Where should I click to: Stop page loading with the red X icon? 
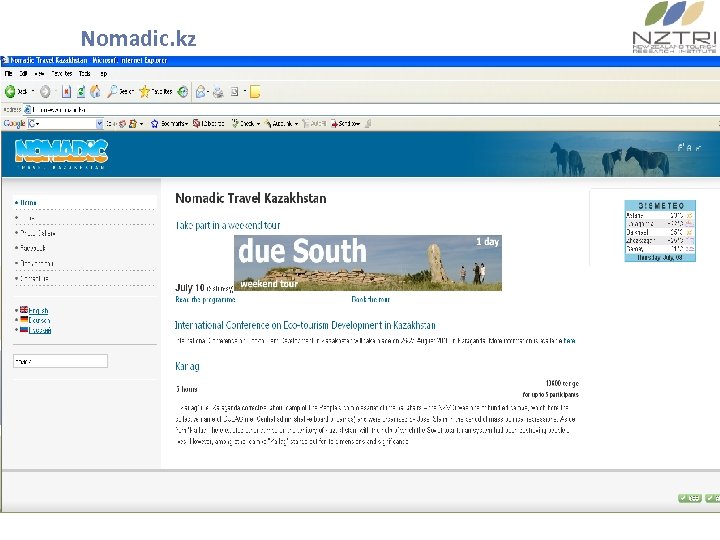tap(66, 92)
